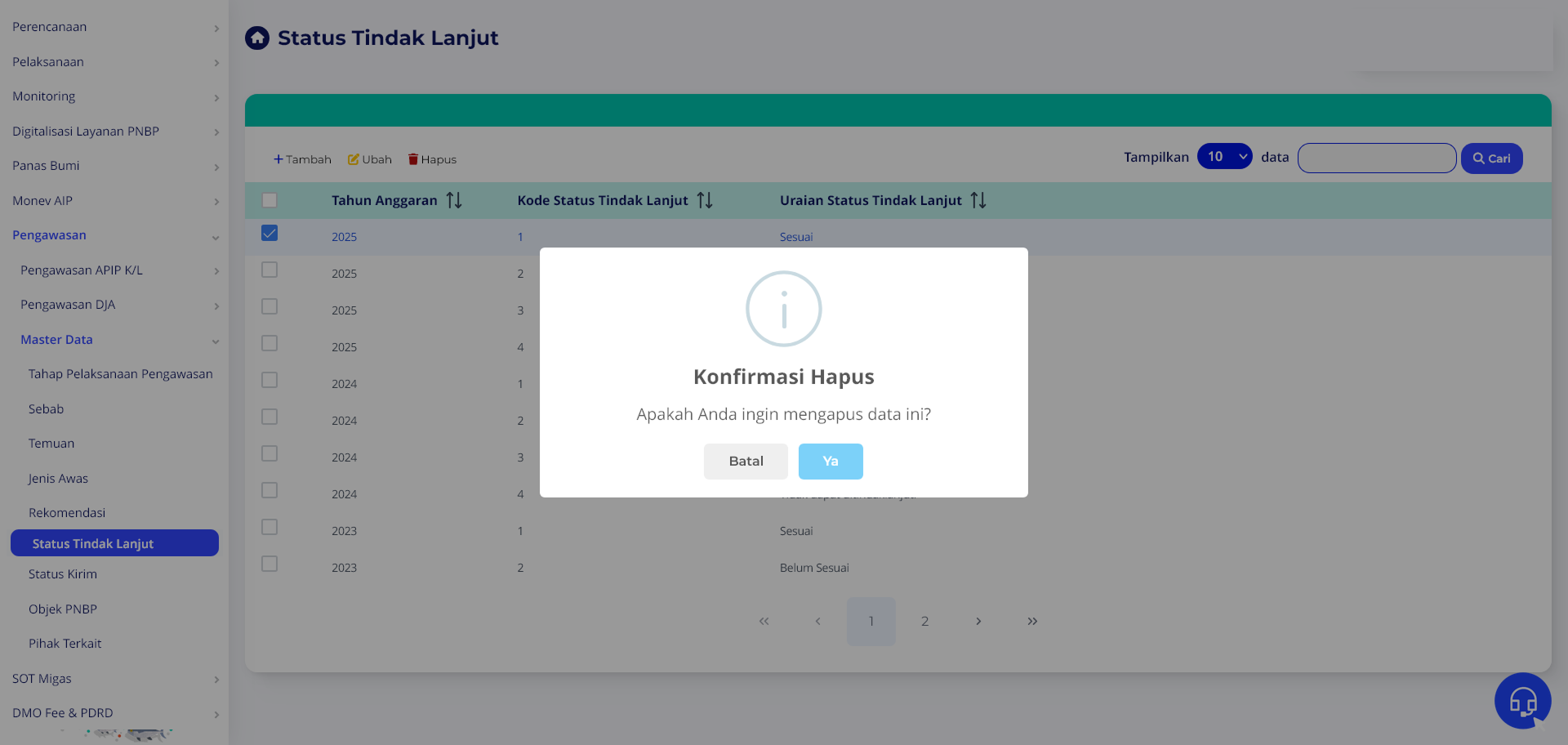The image size is (1568, 745).
Task: Check the checkbox for the 2023 Sesuai row
Action: tap(269, 527)
